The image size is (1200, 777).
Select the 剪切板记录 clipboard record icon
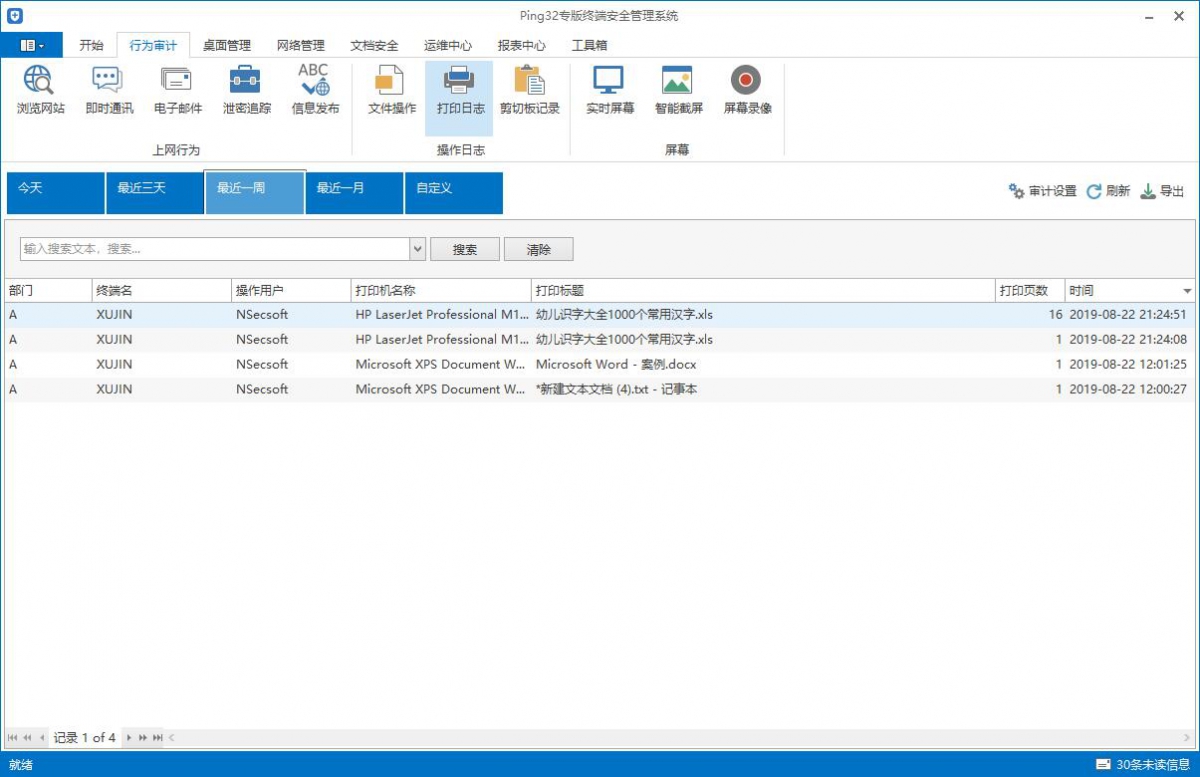[x=529, y=90]
